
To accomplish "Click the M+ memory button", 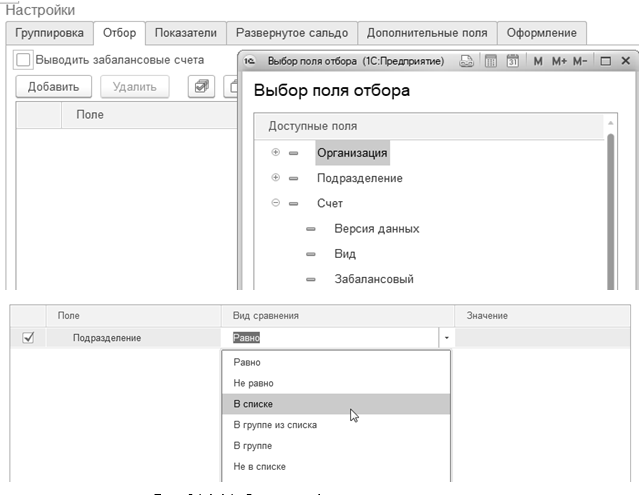I will 559,61.
